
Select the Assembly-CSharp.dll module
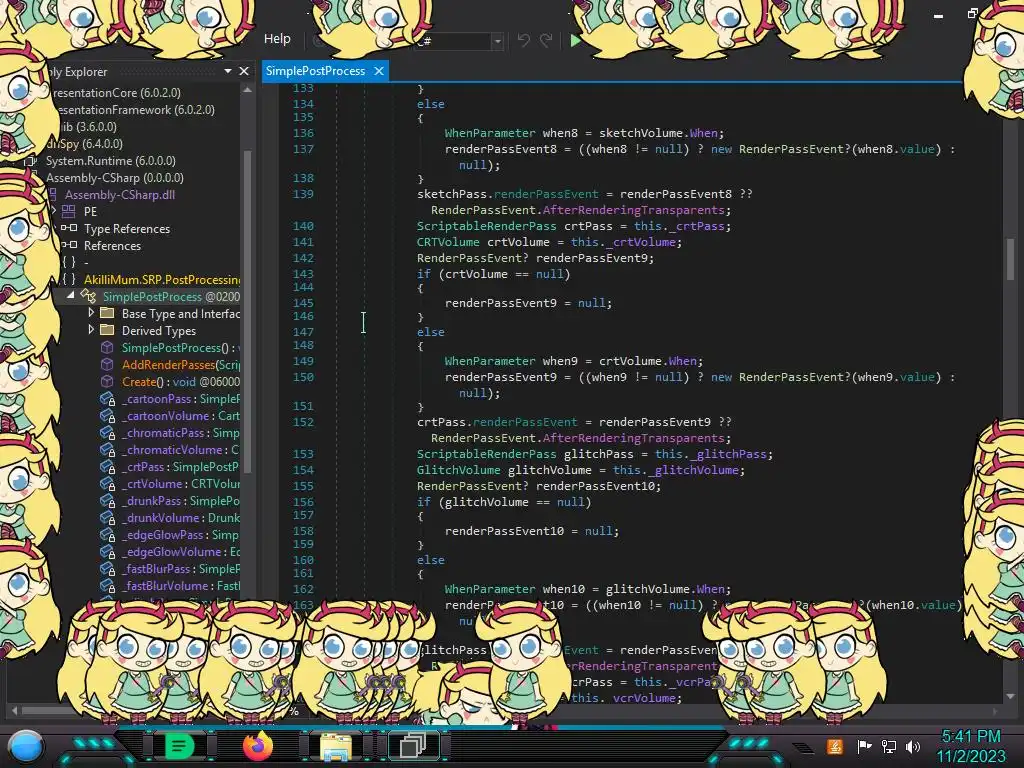120,195
